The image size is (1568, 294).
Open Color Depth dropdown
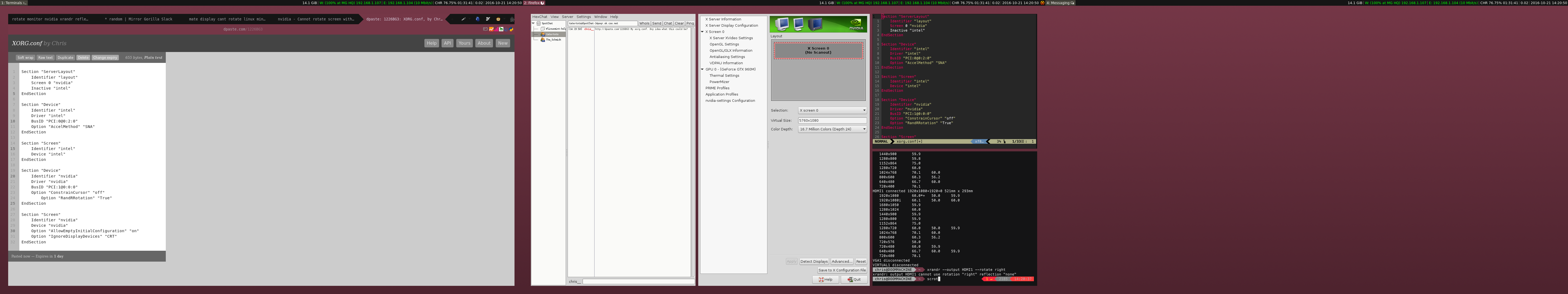(x=832, y=129)
